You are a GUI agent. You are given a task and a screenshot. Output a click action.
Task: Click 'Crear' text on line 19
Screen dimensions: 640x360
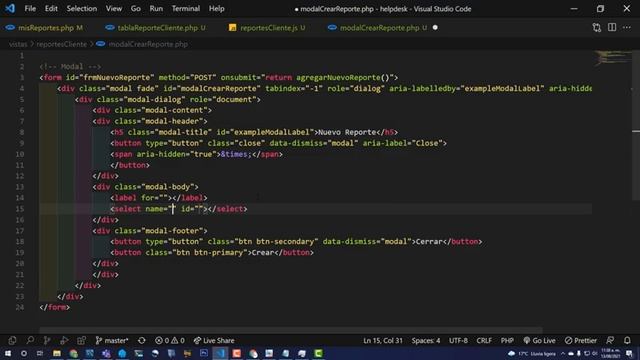click(263, 253)
